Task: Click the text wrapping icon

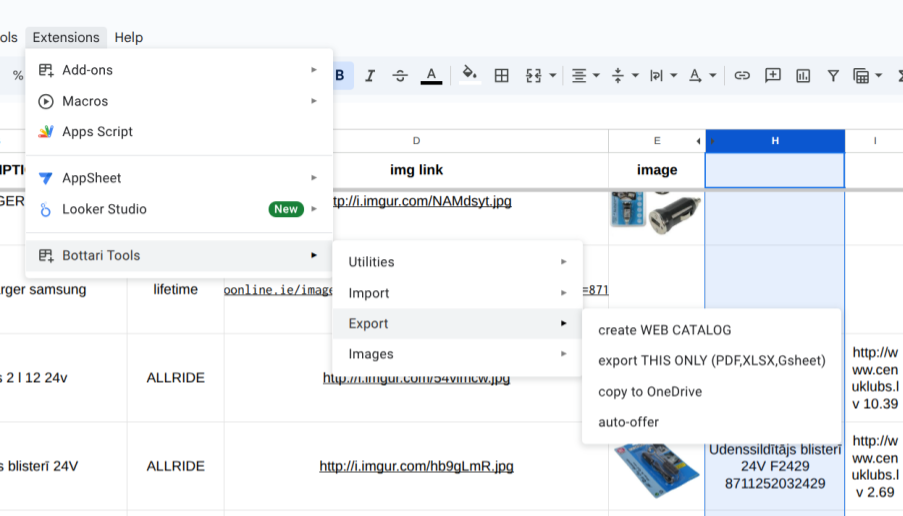Action: pyautogui.click(x=657, y=75)
